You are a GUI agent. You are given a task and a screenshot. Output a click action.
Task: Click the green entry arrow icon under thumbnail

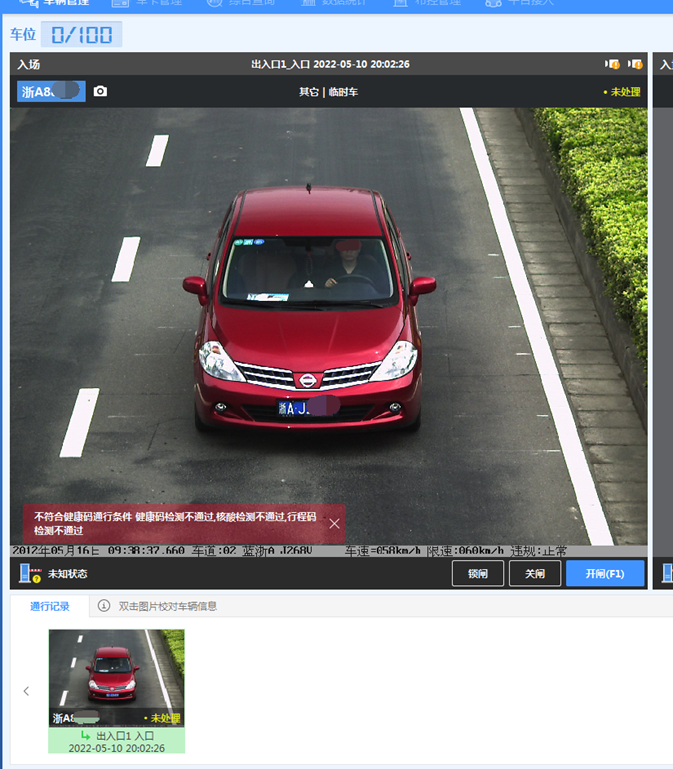tap(86, 735)
